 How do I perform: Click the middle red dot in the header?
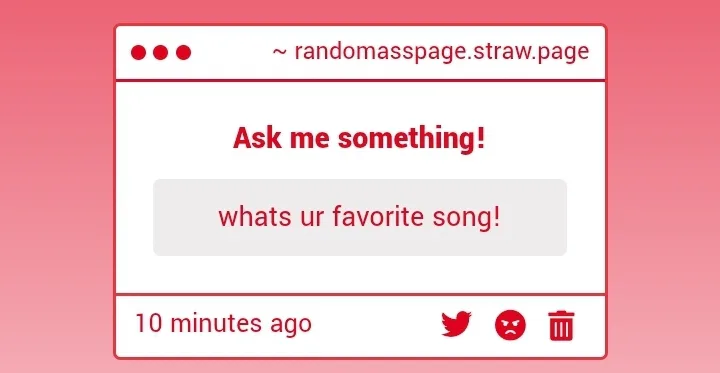[x=160, y=52]
